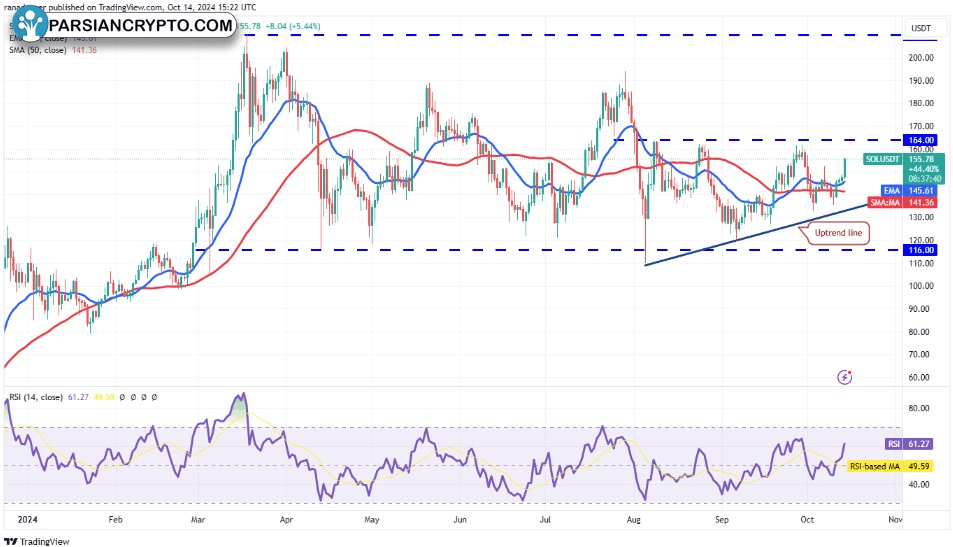This screenshot has width=953, height=547.
Task: Click the 170.00 price axis label
Action: [921, 126]
